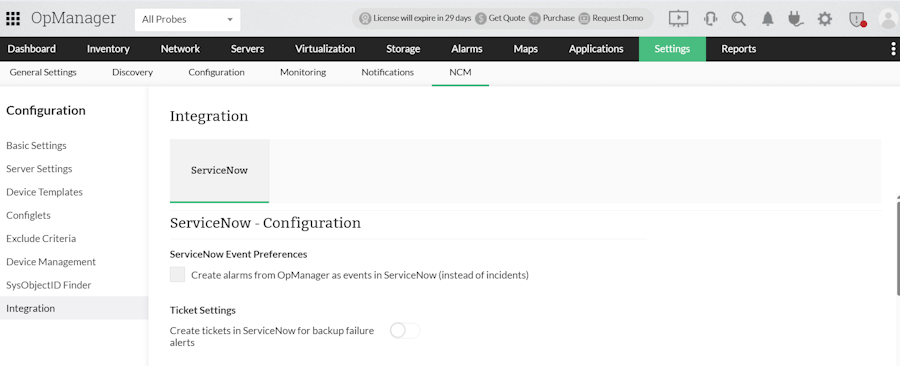Open Configlets in sidebar

coord(28,215)
